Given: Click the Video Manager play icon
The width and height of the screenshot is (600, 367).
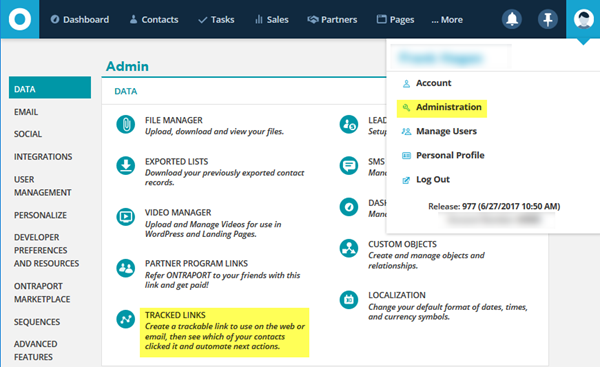Looking at the screenshot, I should [126, 217].
